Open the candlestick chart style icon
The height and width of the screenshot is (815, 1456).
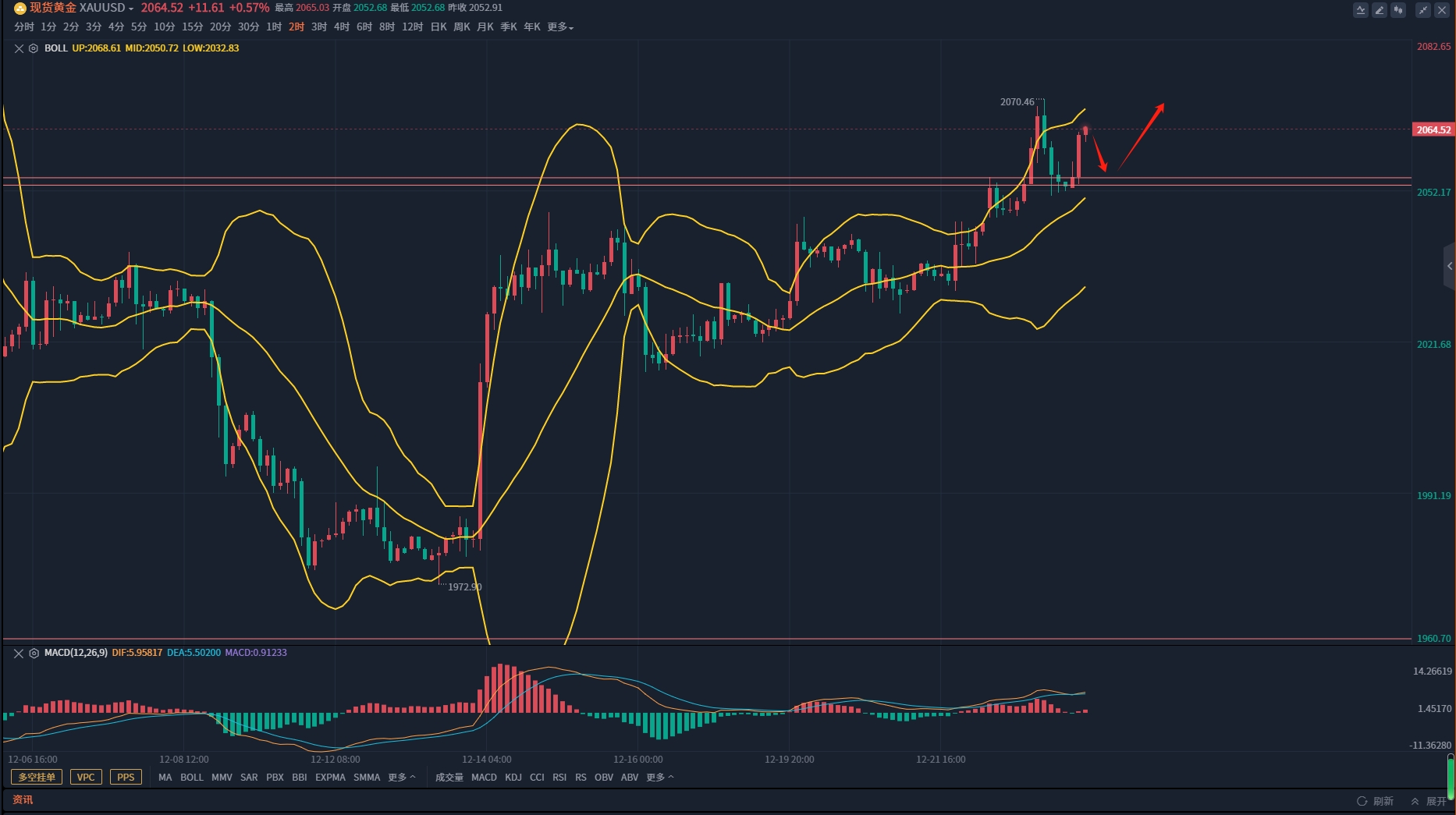click(1398, 10)
